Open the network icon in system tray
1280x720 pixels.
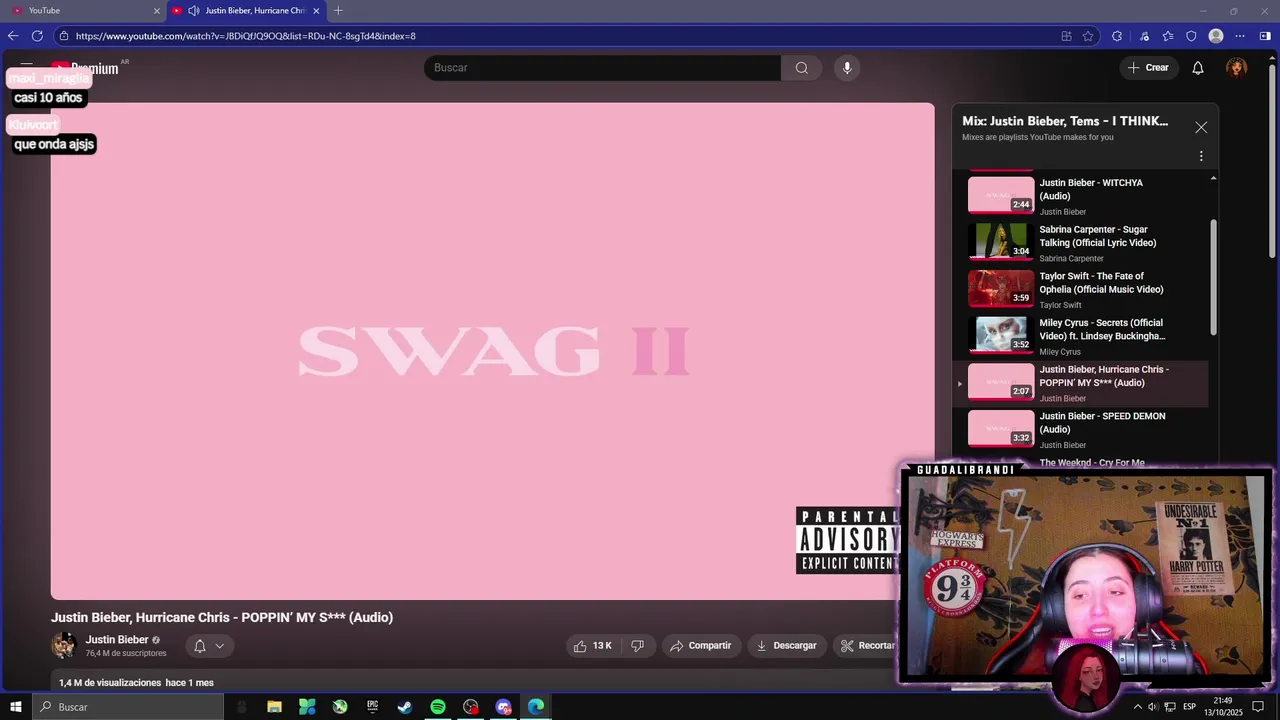pos(1170,707)
